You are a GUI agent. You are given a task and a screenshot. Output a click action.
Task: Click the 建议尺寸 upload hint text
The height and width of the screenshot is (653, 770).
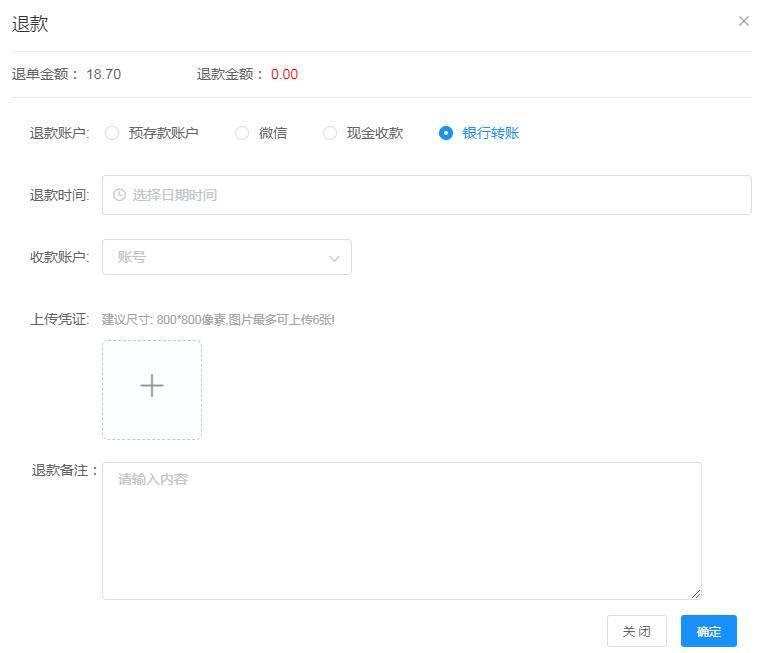218,320
